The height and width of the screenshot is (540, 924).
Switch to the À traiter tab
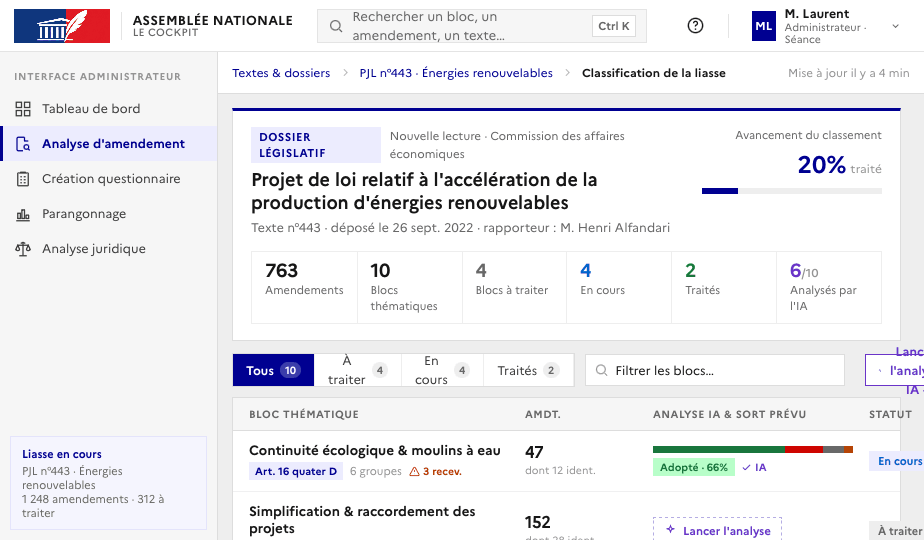pos(358,370)
